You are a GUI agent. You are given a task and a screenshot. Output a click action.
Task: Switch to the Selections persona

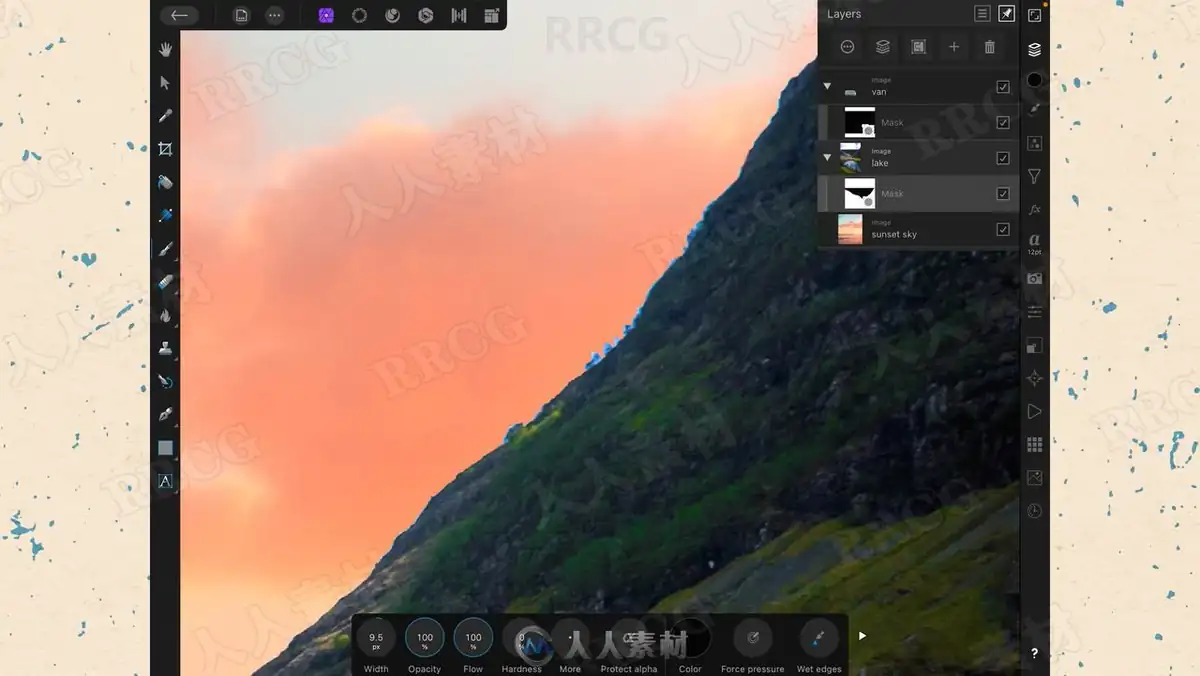point(359,15)
